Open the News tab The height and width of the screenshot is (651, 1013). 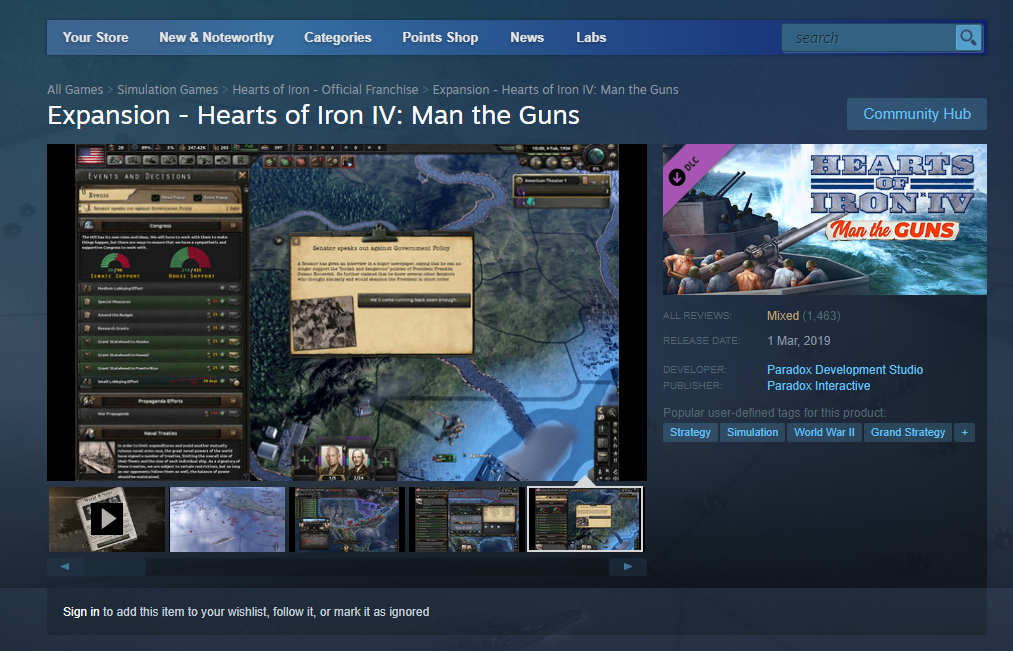[x=527, y=37]
